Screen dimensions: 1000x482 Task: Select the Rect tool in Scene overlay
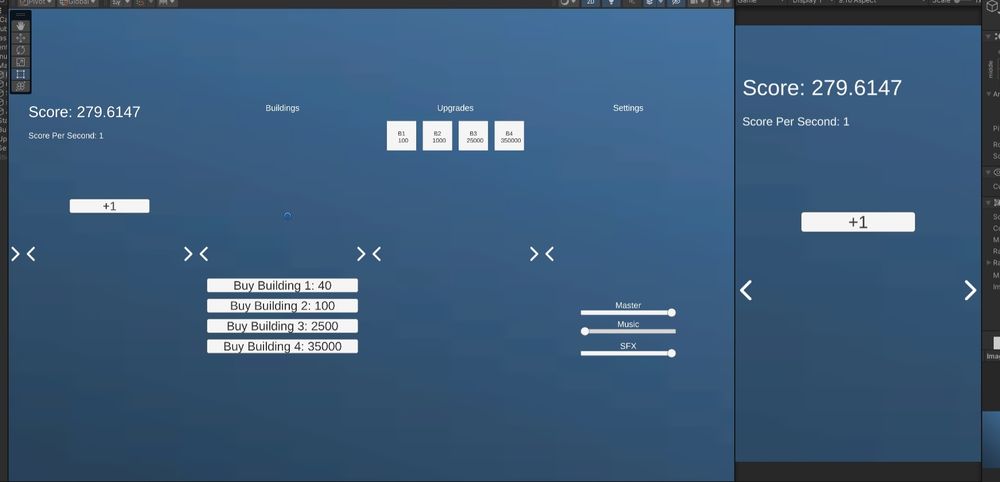pos(20,75)
